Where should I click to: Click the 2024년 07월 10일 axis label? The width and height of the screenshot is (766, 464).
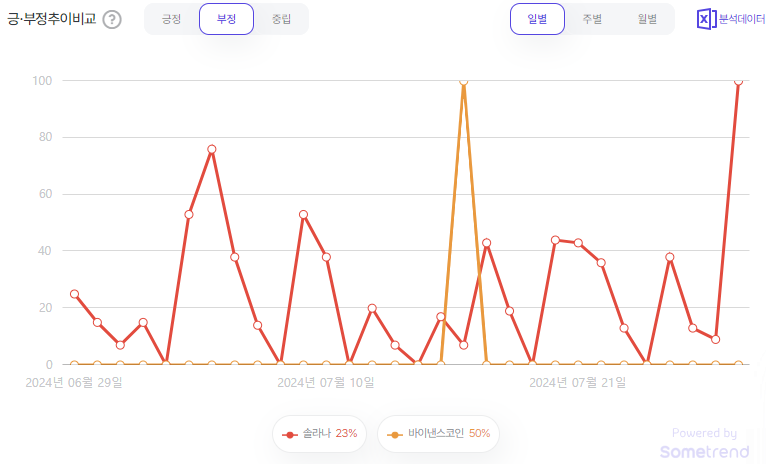click(x=326, y=382)
